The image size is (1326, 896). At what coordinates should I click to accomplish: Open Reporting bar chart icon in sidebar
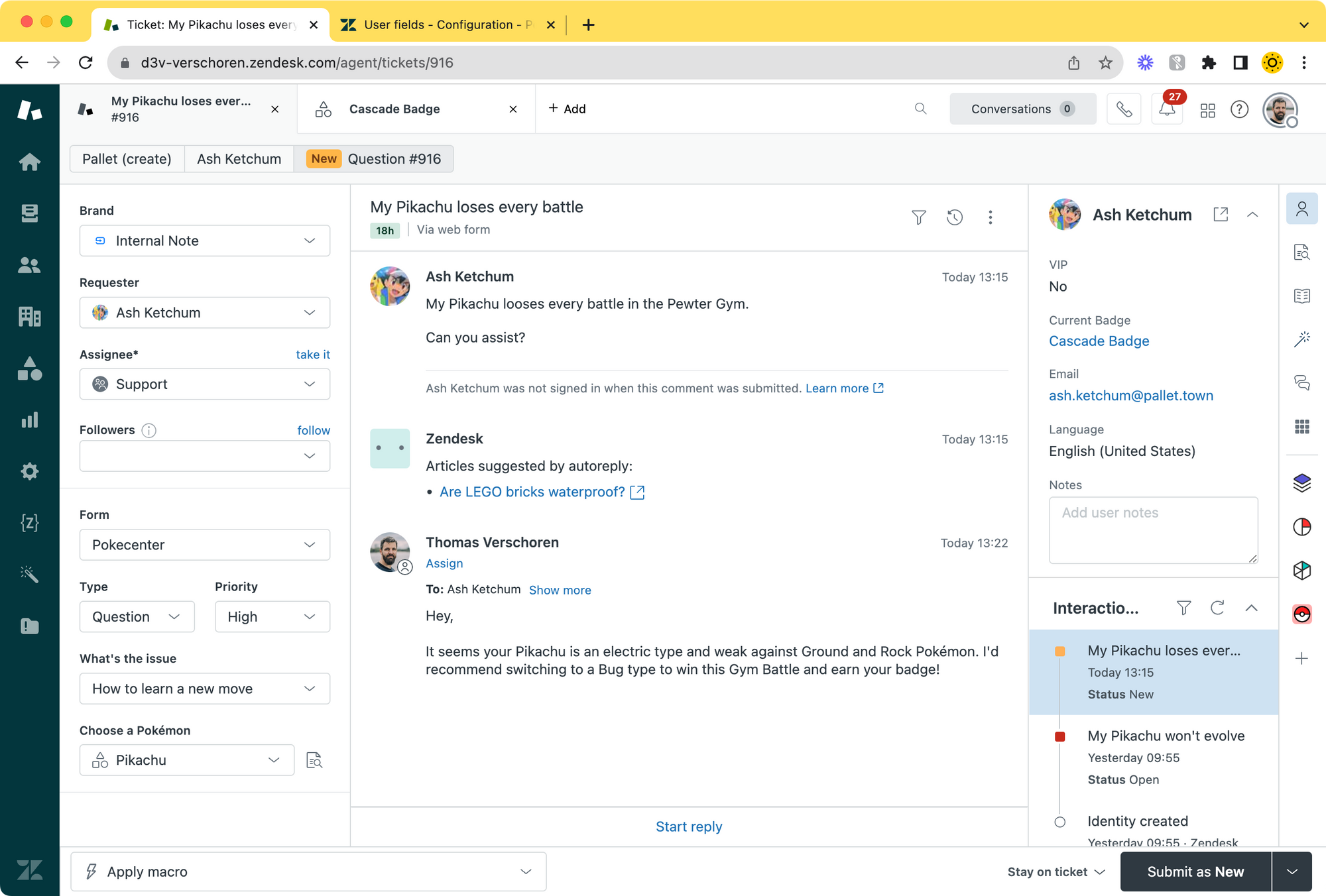pos(29,420)
